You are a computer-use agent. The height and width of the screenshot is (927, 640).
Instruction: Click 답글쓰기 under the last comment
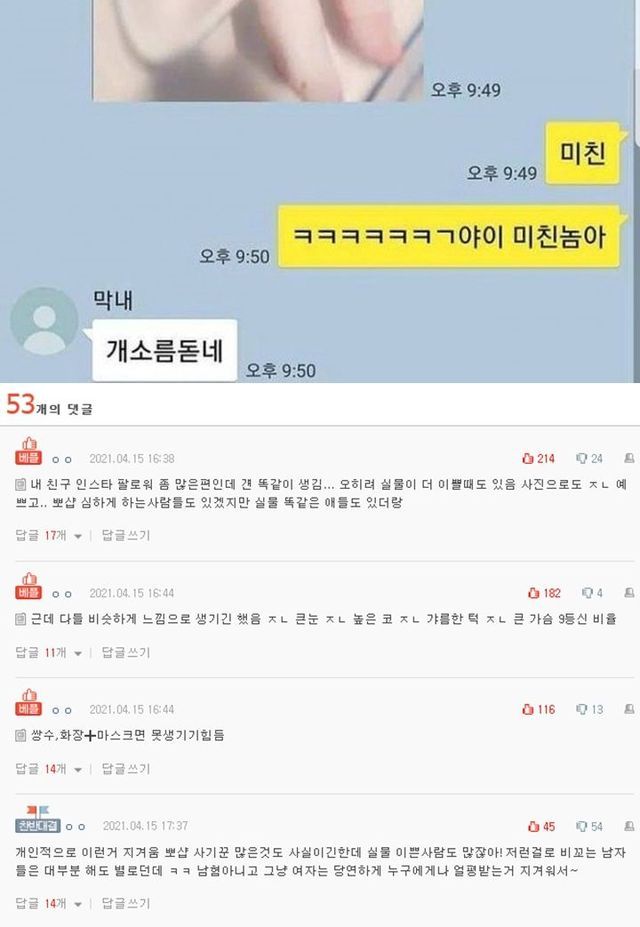[x=126, y=903]
